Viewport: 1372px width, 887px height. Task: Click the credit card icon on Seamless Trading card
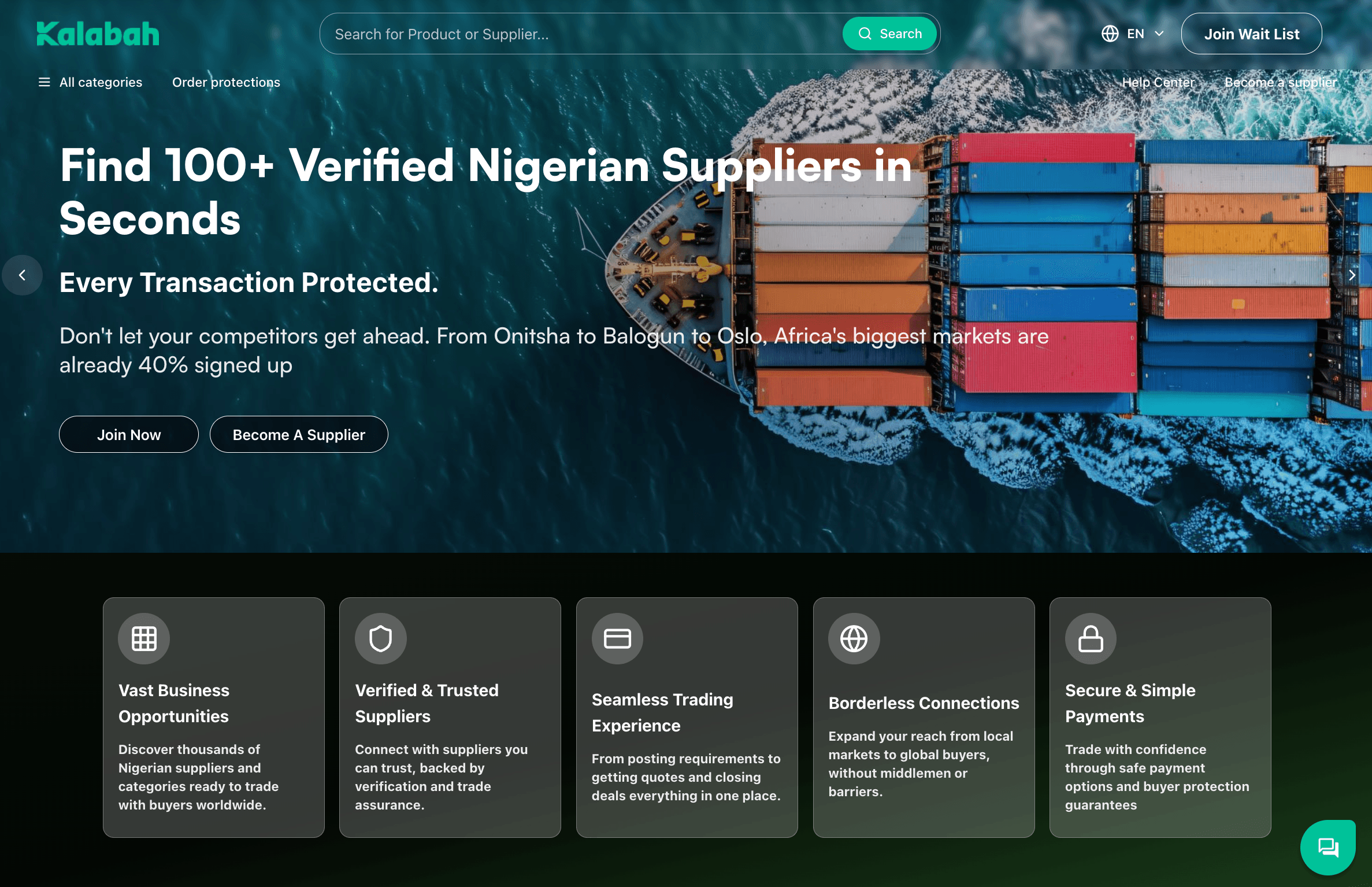(617, 638)
